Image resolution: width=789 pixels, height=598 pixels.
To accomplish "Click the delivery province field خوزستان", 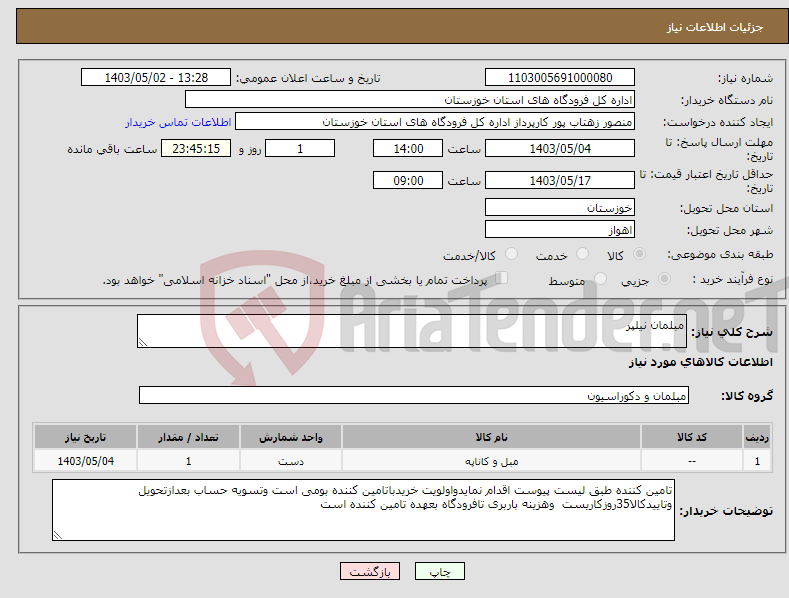I will [x=560, y=207].
